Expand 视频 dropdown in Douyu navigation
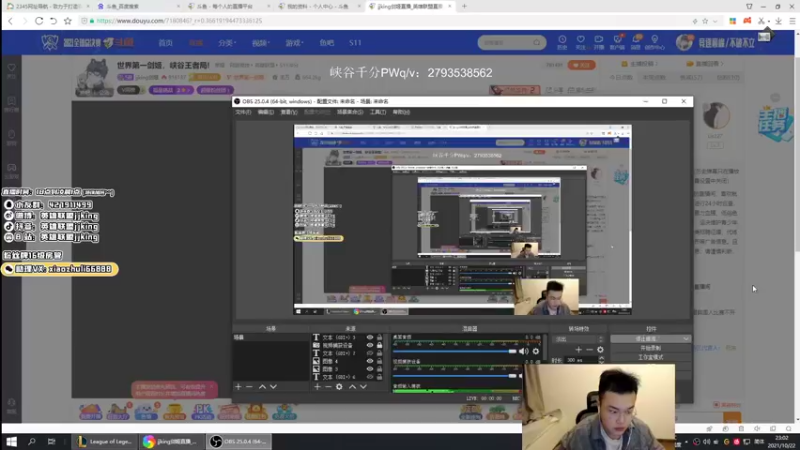This screenshot has width=800, height=450. point(260,43)
